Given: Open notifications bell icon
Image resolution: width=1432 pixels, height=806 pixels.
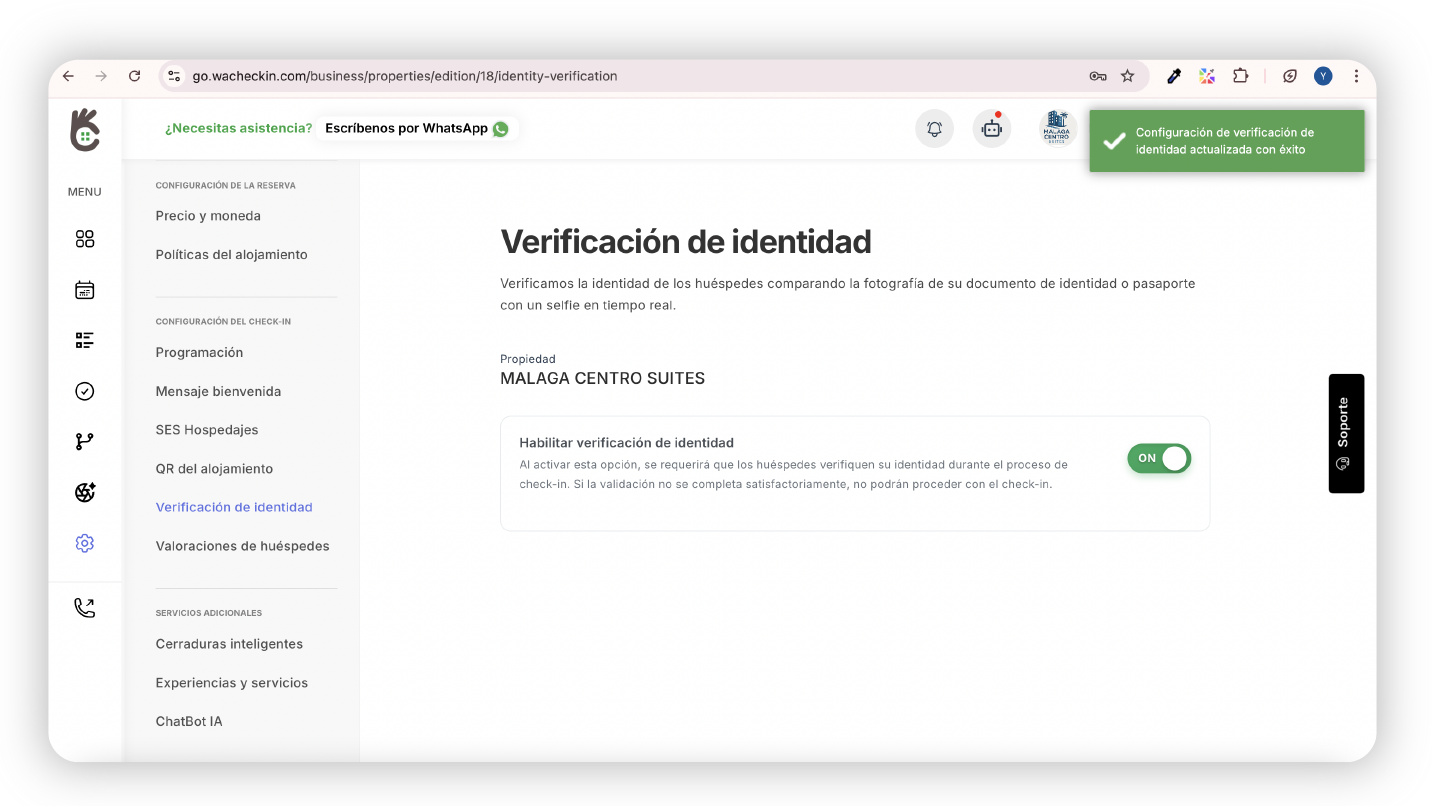Looking at the screenshot, I should pos(934,129).
